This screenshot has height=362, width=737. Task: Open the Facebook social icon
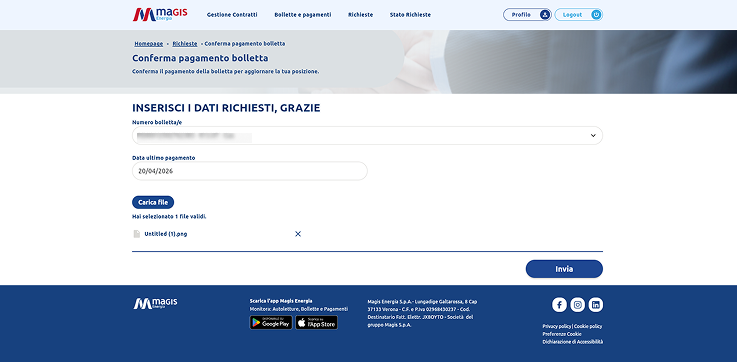point(559,305)
